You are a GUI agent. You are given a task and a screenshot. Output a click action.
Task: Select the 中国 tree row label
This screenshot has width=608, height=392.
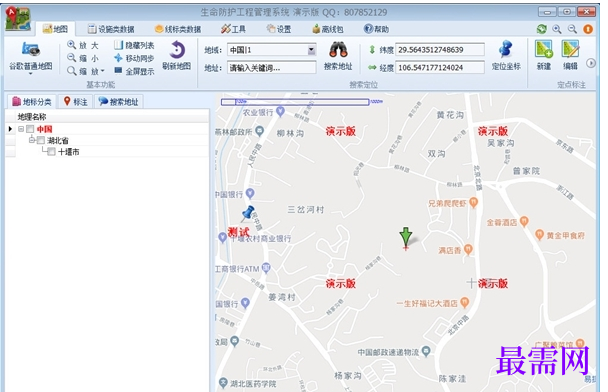click(45, 129)
